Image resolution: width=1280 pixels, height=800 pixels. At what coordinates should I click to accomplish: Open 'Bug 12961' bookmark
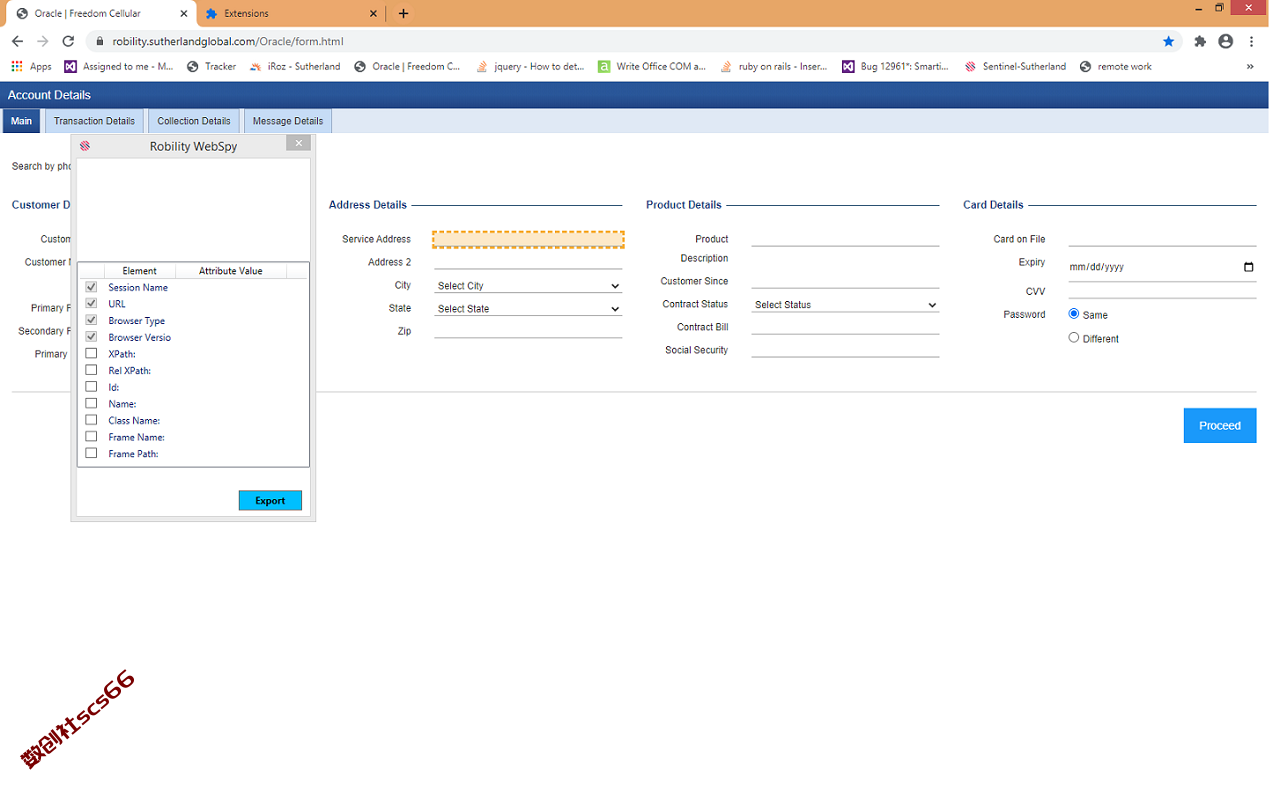[895, 66]
